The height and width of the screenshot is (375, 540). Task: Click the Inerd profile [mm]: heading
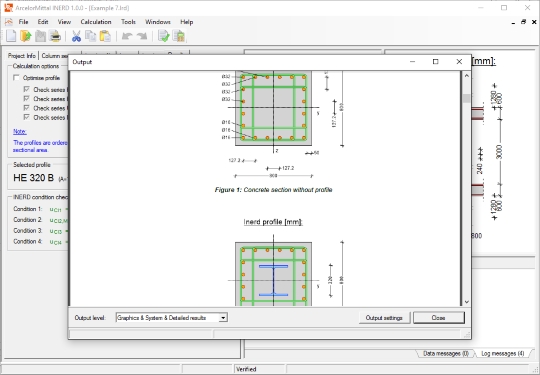tap(273, 222)
